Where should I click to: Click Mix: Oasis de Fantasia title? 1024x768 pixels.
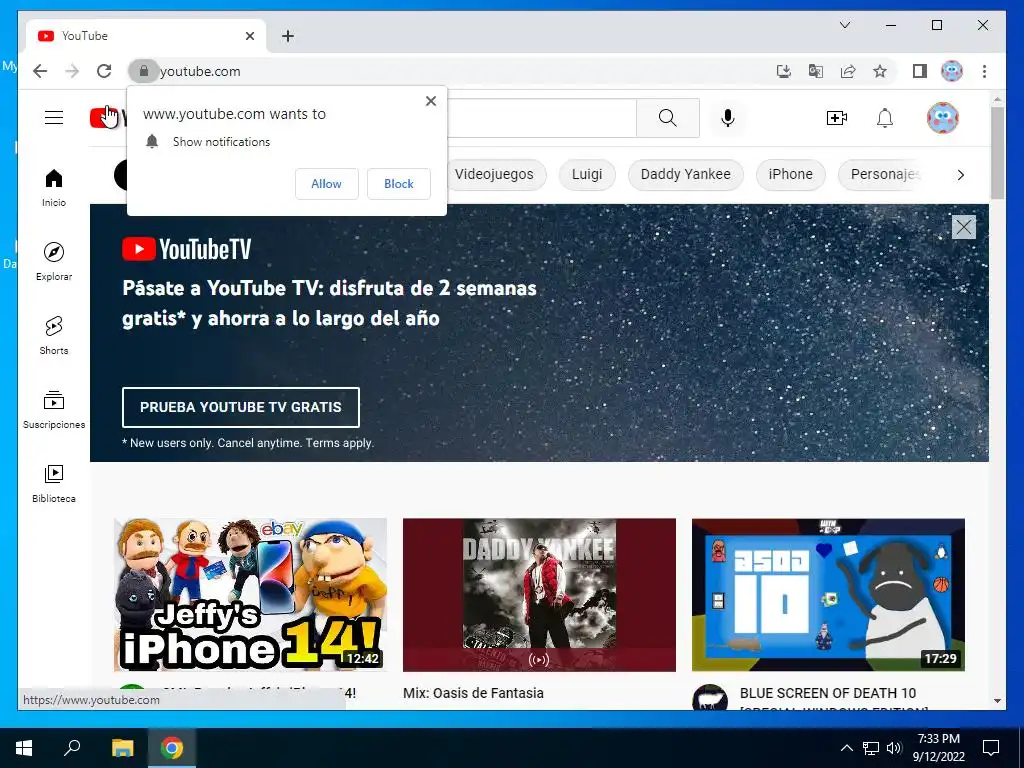click(x=473, y=693)
